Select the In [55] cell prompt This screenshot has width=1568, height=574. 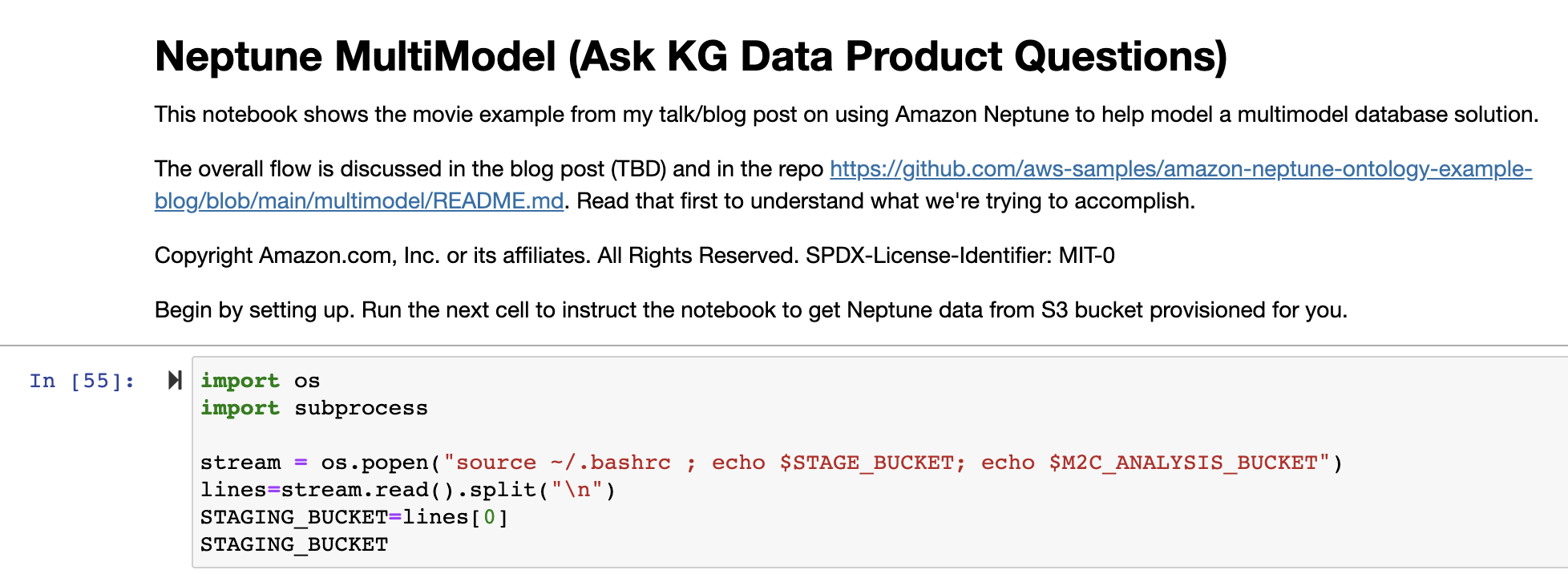pos(82,381)
